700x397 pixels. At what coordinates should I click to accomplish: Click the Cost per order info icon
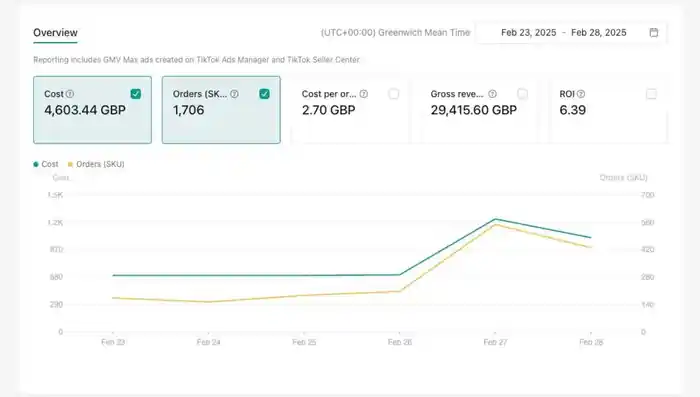pyautogui.click(x=364, y=94)
